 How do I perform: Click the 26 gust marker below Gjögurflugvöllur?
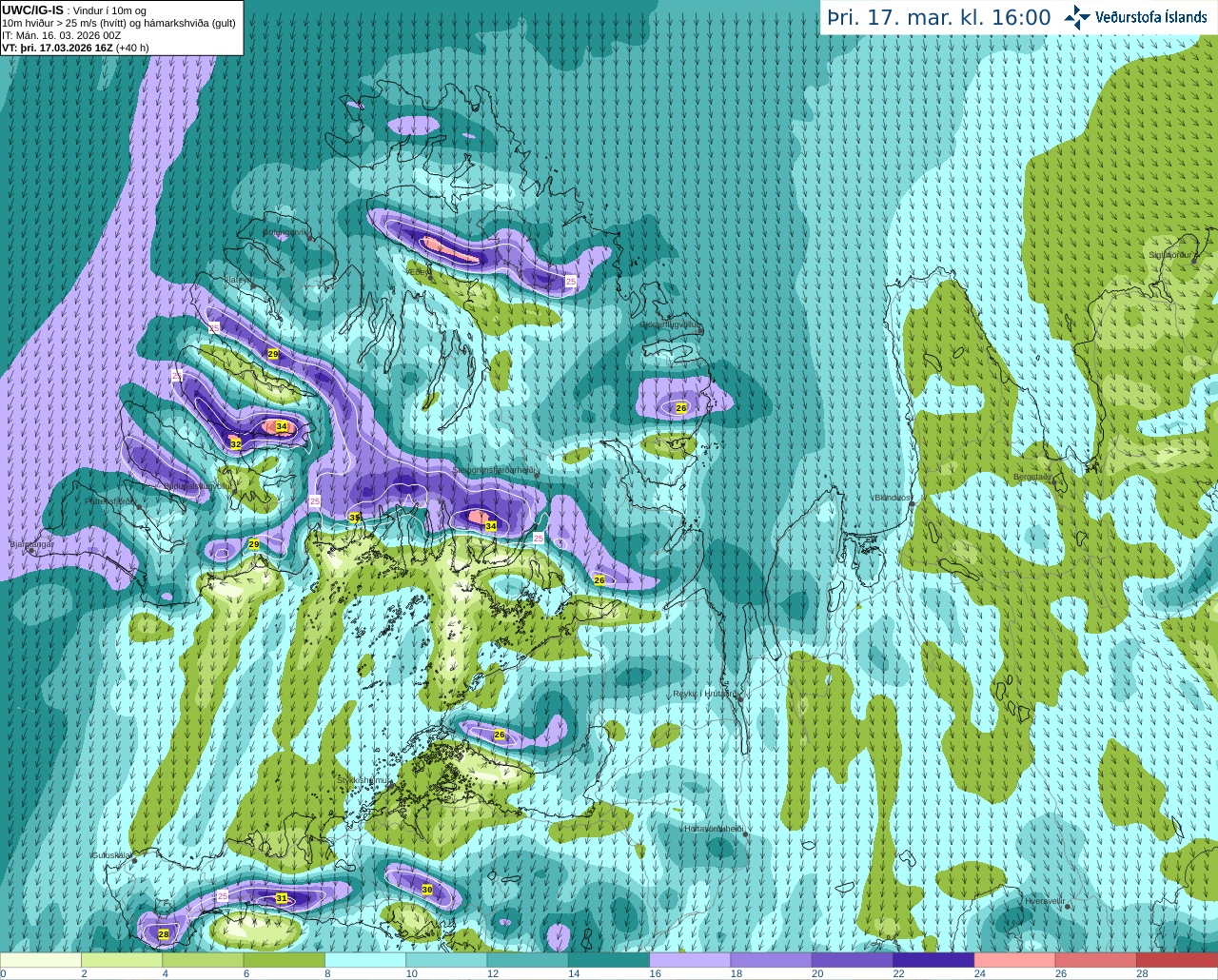[x=681, y=408]
